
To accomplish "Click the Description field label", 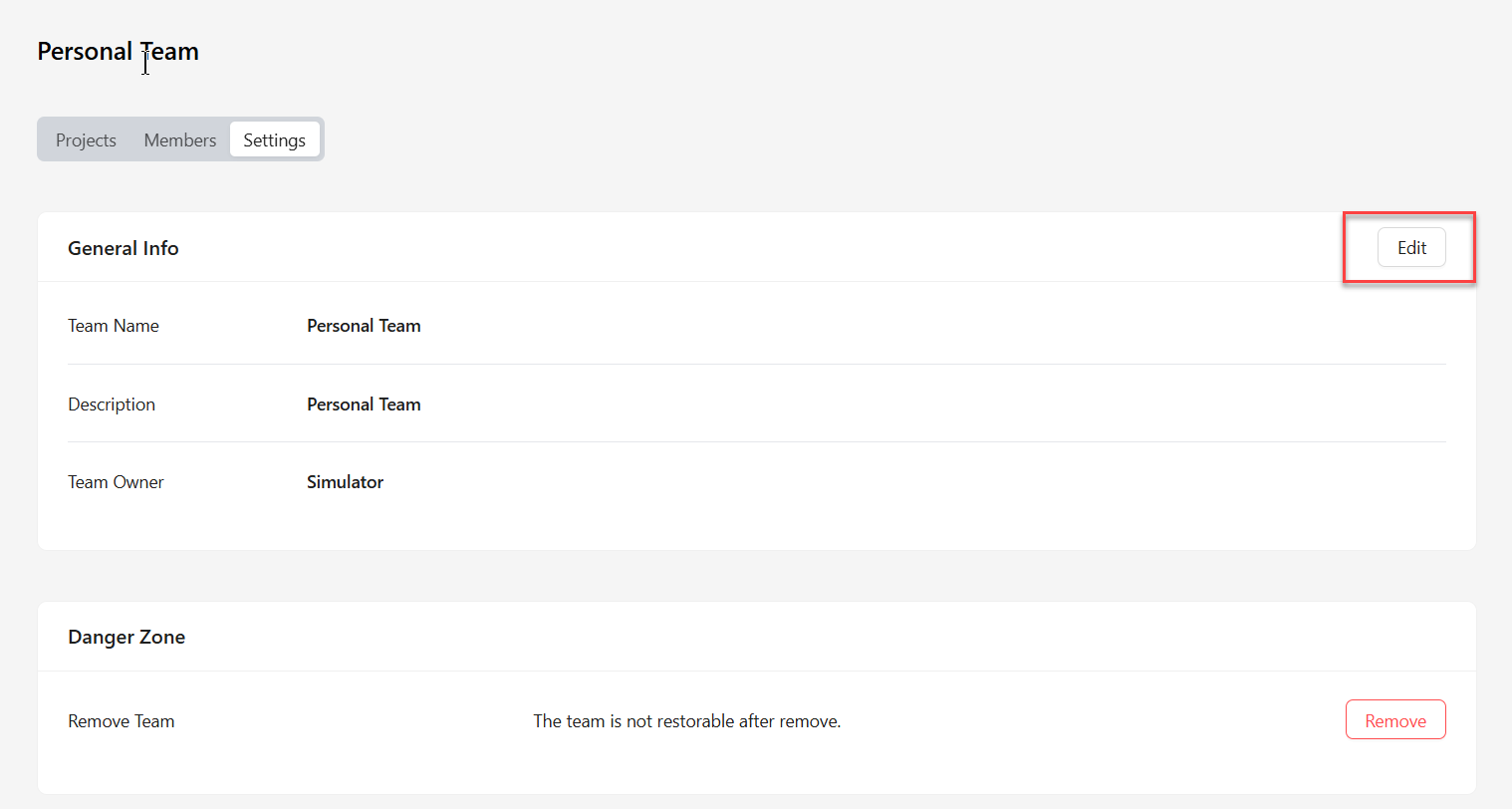I will click(x=112, y=404).
